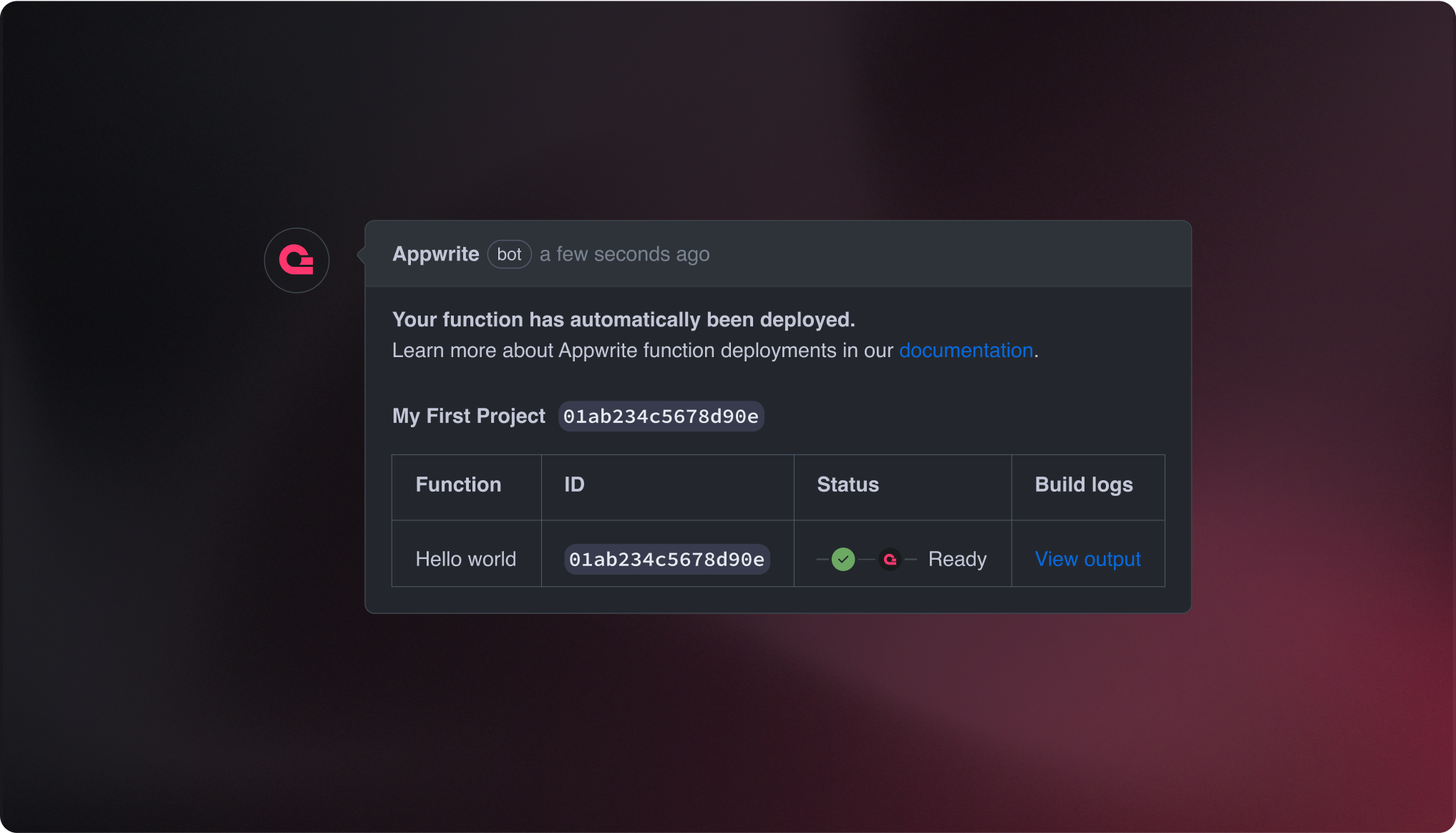The height and width of the screenshot is (833, 1456).
Task: Click the Function column header
Action: (458, 484)
